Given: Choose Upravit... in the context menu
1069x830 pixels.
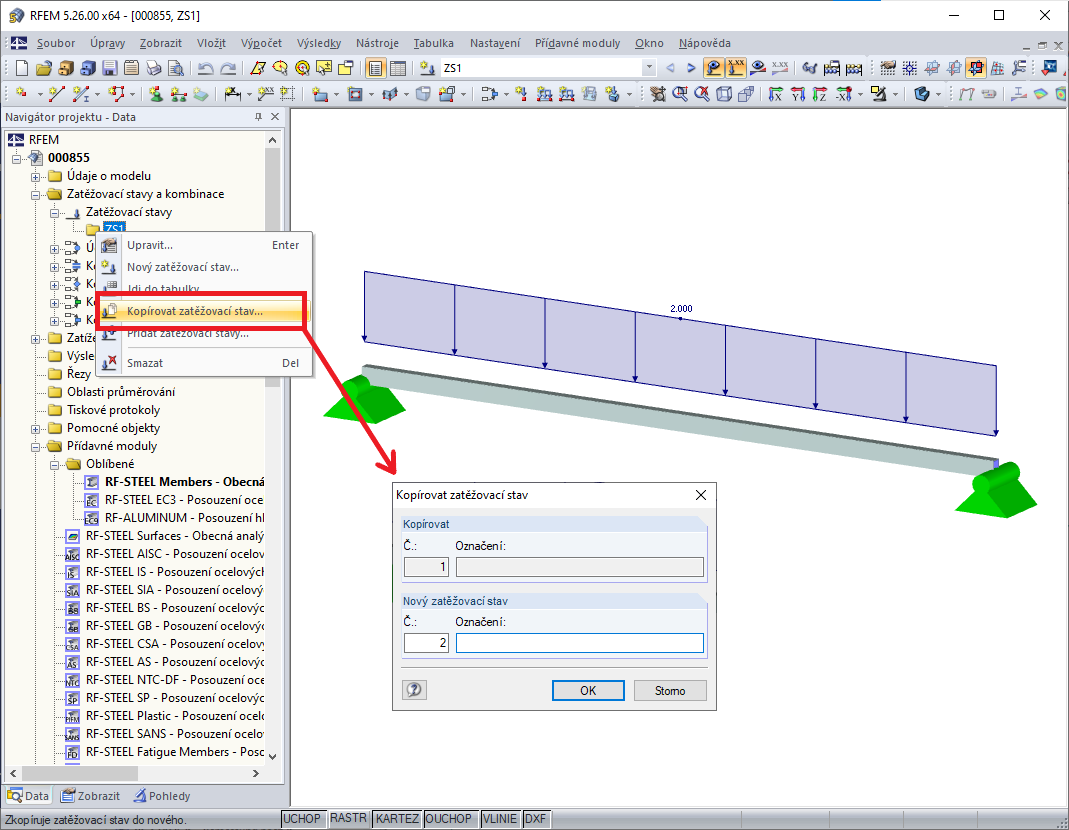Looking at the screenshot, I should (202, 245).
